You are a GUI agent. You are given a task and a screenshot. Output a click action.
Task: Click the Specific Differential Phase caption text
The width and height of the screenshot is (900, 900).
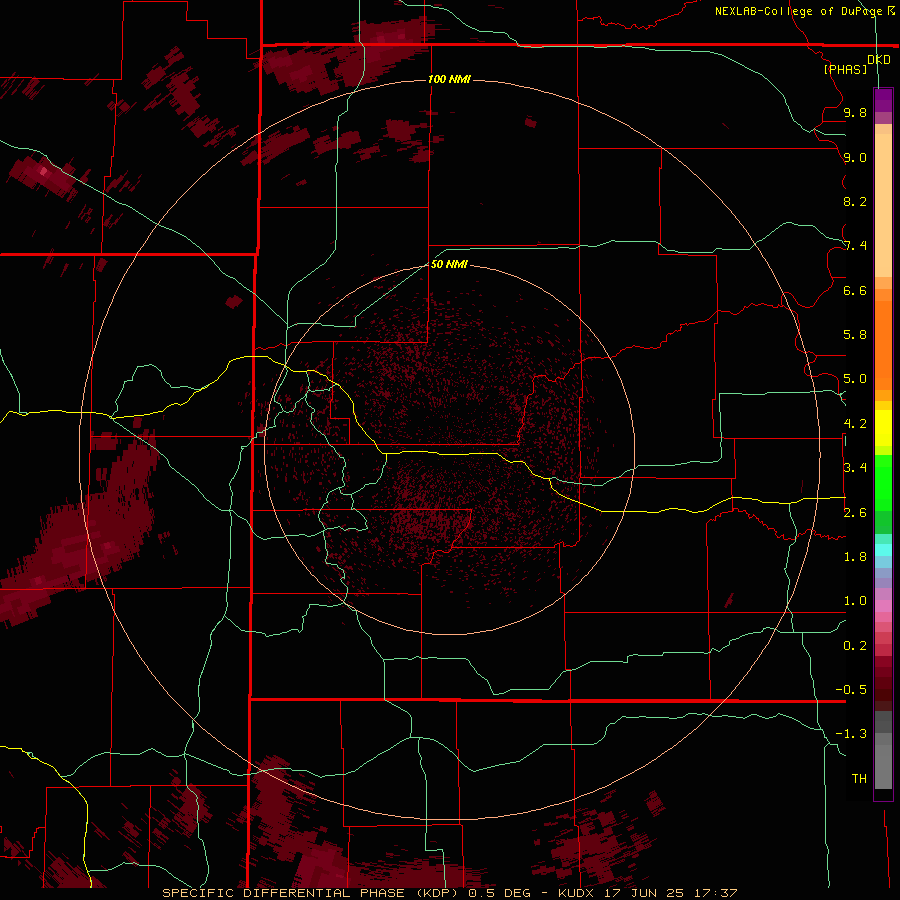pyautogui.click(x=449, y=893)
